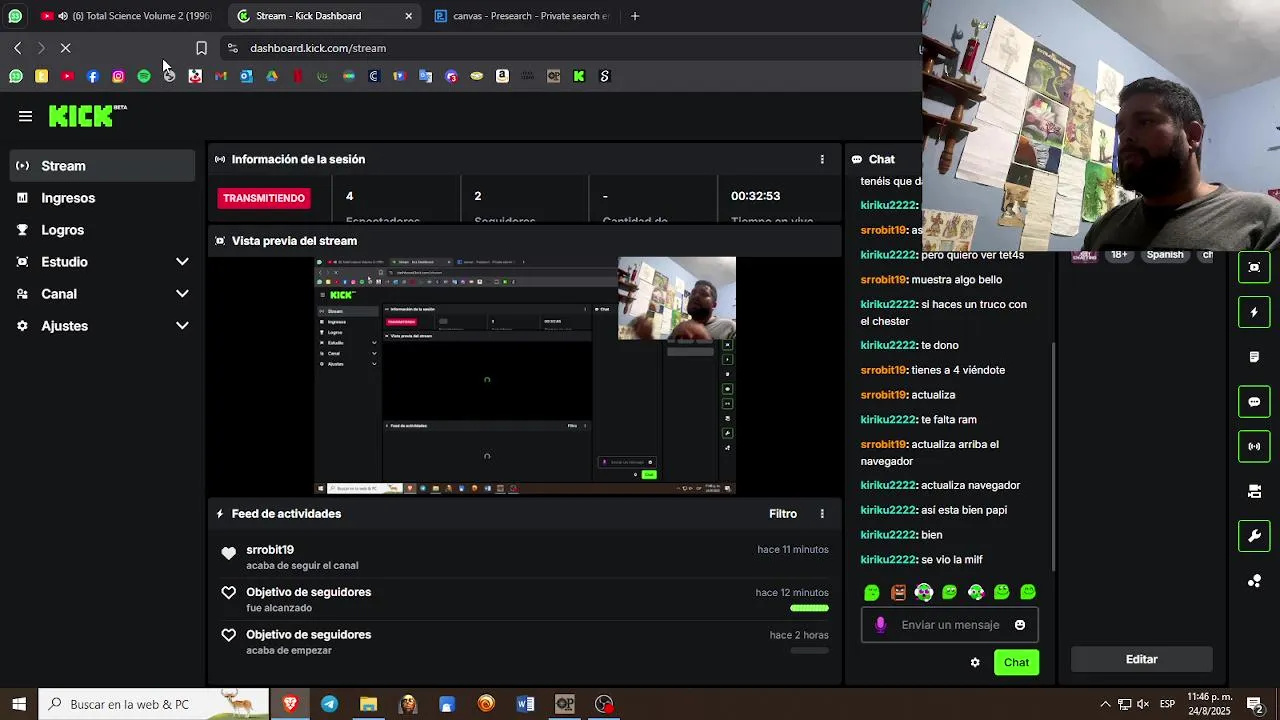The height and width of the screenshot is (720, 1280).
Task: Open session information three-dot options
Action: click(822, 159)
